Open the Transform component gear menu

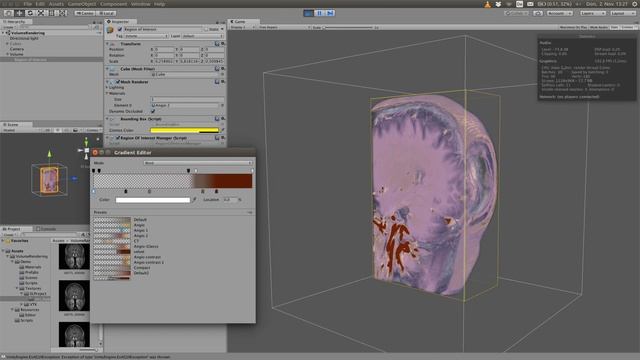tap(222, 44)
